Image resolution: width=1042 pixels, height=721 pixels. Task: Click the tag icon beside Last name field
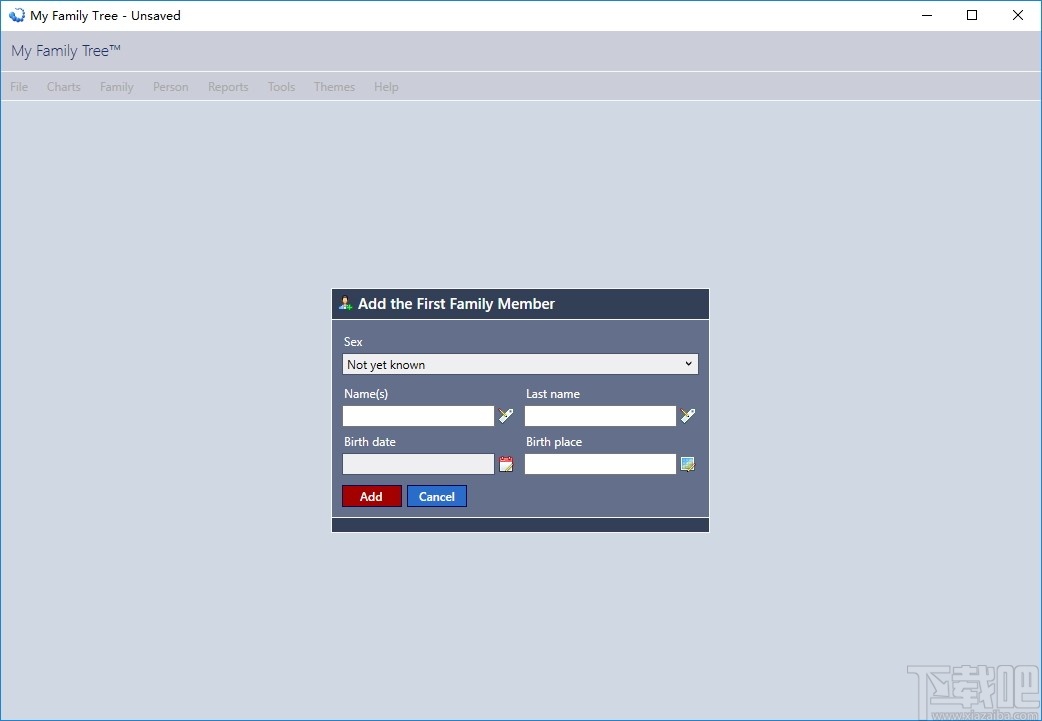click(688, 416)
